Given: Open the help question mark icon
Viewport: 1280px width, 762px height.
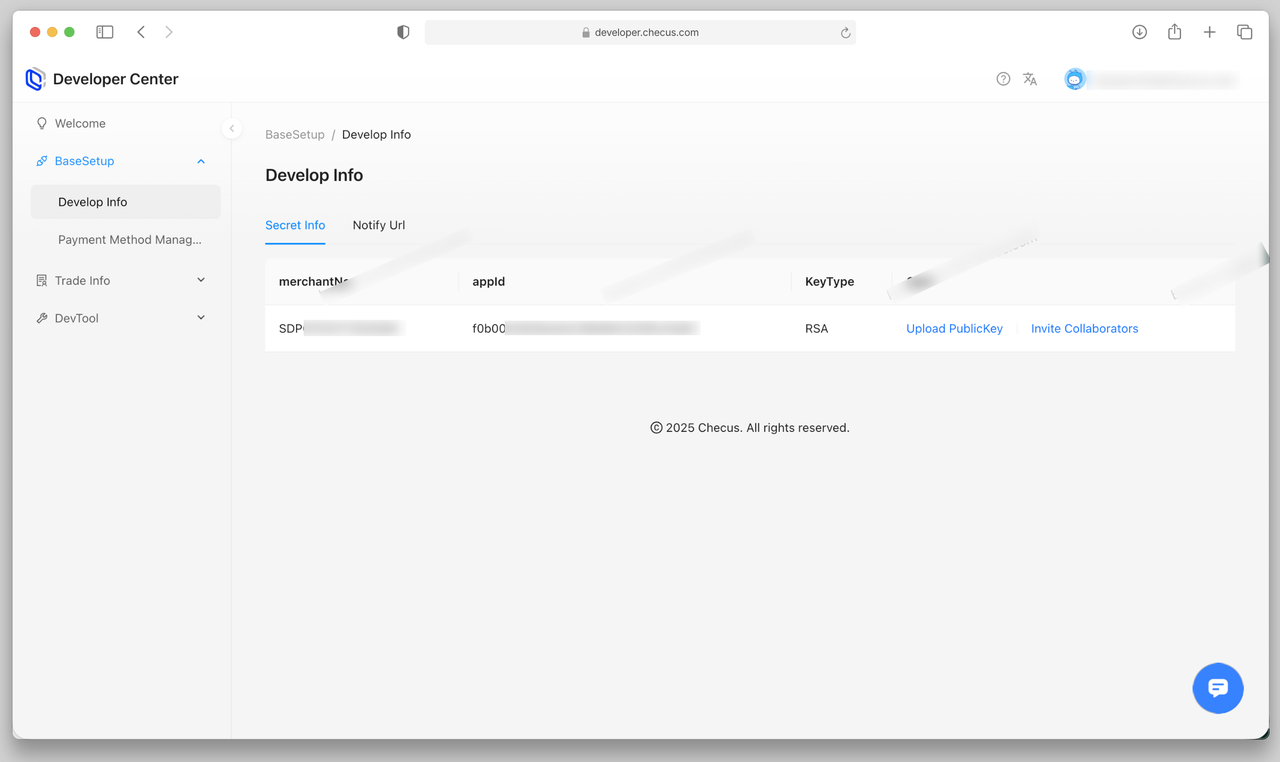Looking at the screenshot, I should (x=1003, y=79).
